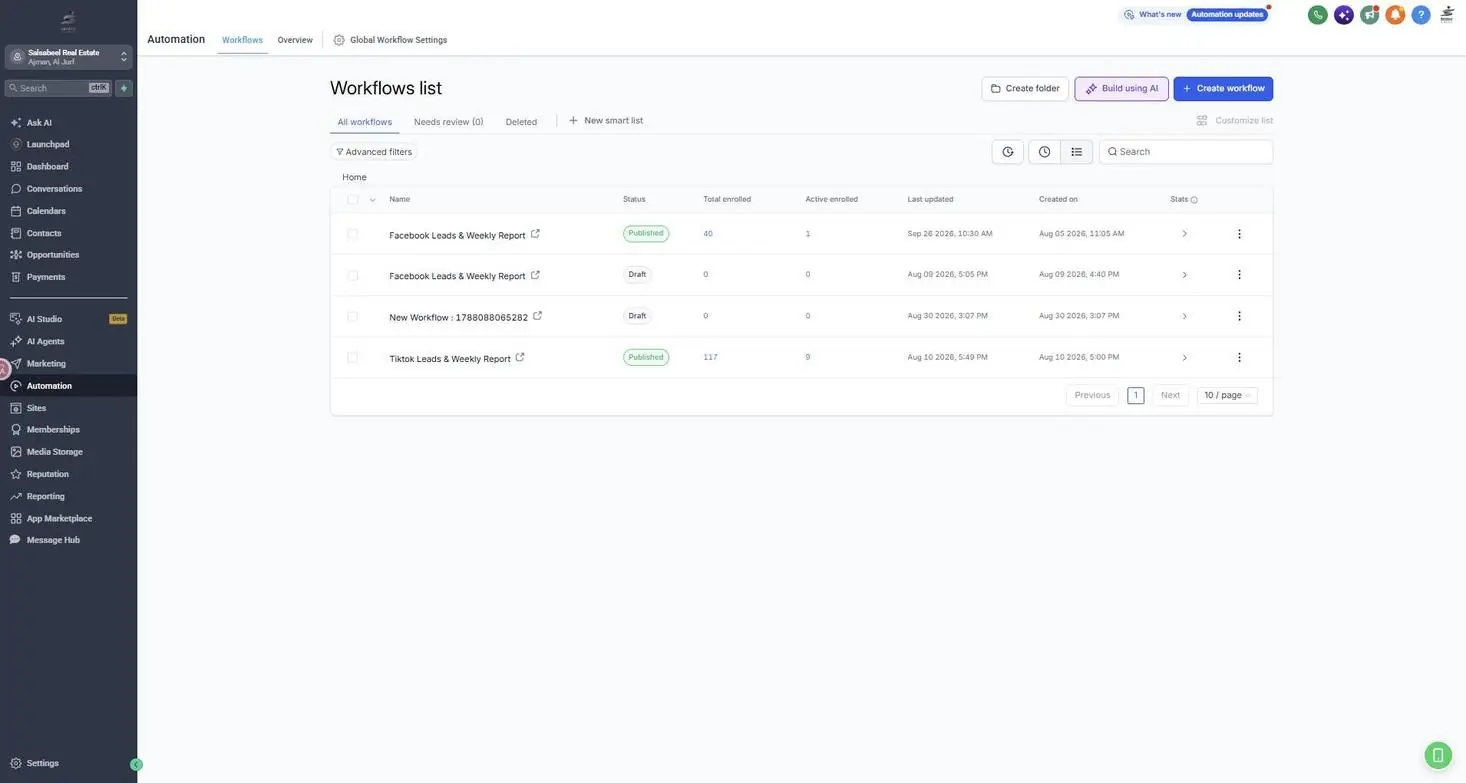Screen dimensions: 1466x783
Task: Select the Tiktok Leads & Weekly Report checkbox
Action: click(x=352, y=358)
